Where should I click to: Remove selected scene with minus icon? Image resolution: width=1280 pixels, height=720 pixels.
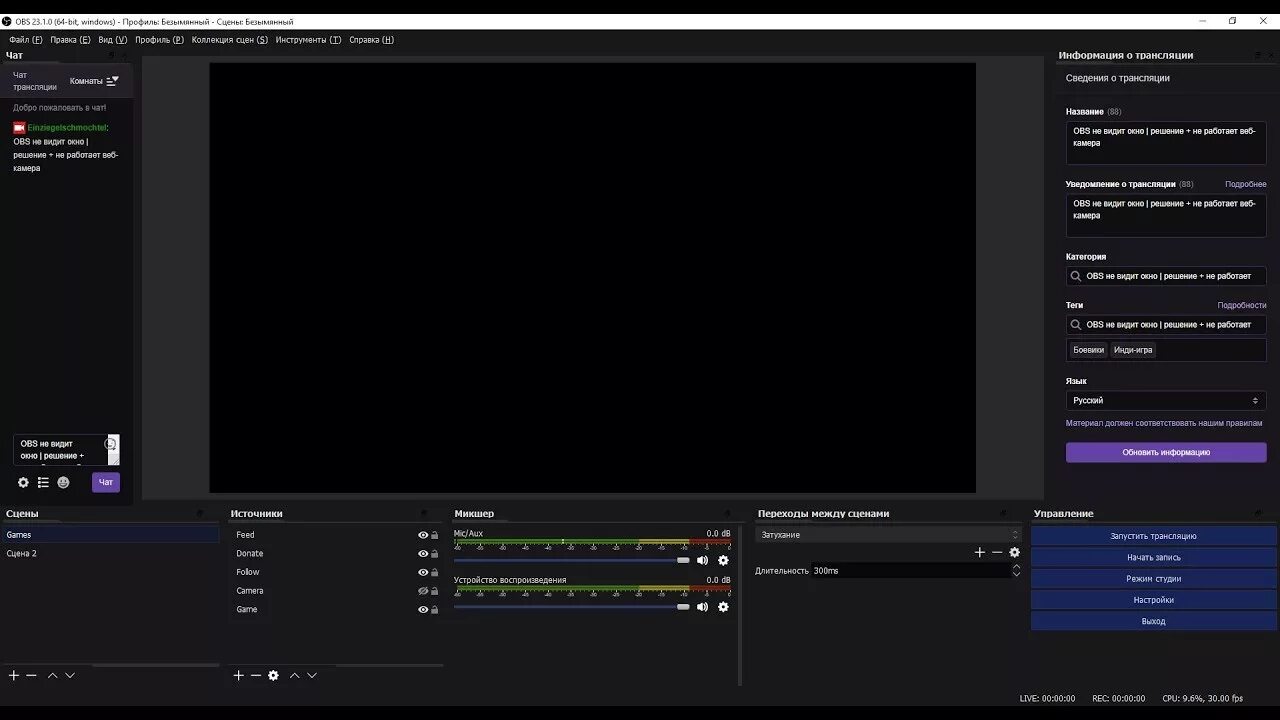pyautogui.click(x=31, y=675)
